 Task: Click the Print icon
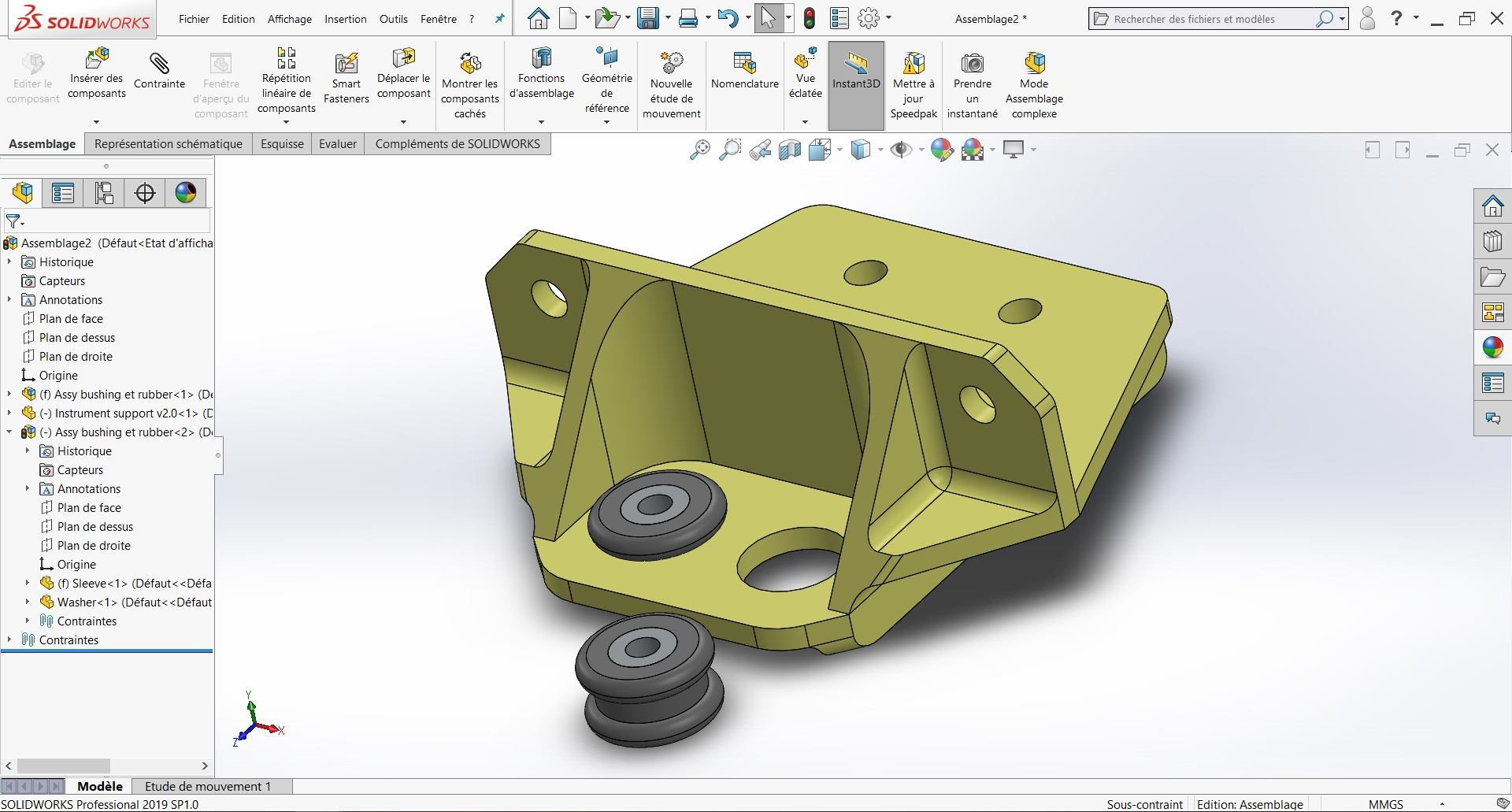688,18
